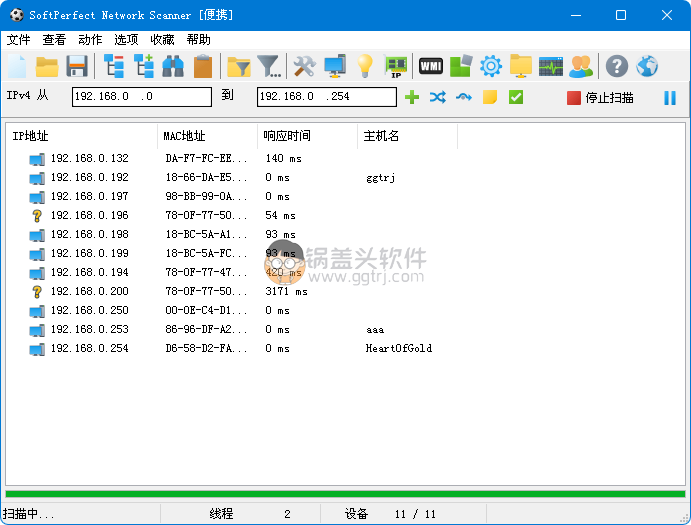Click the end IP field 192.168.0.254
This screenshot has width=691, height=525.
point(327,97)
